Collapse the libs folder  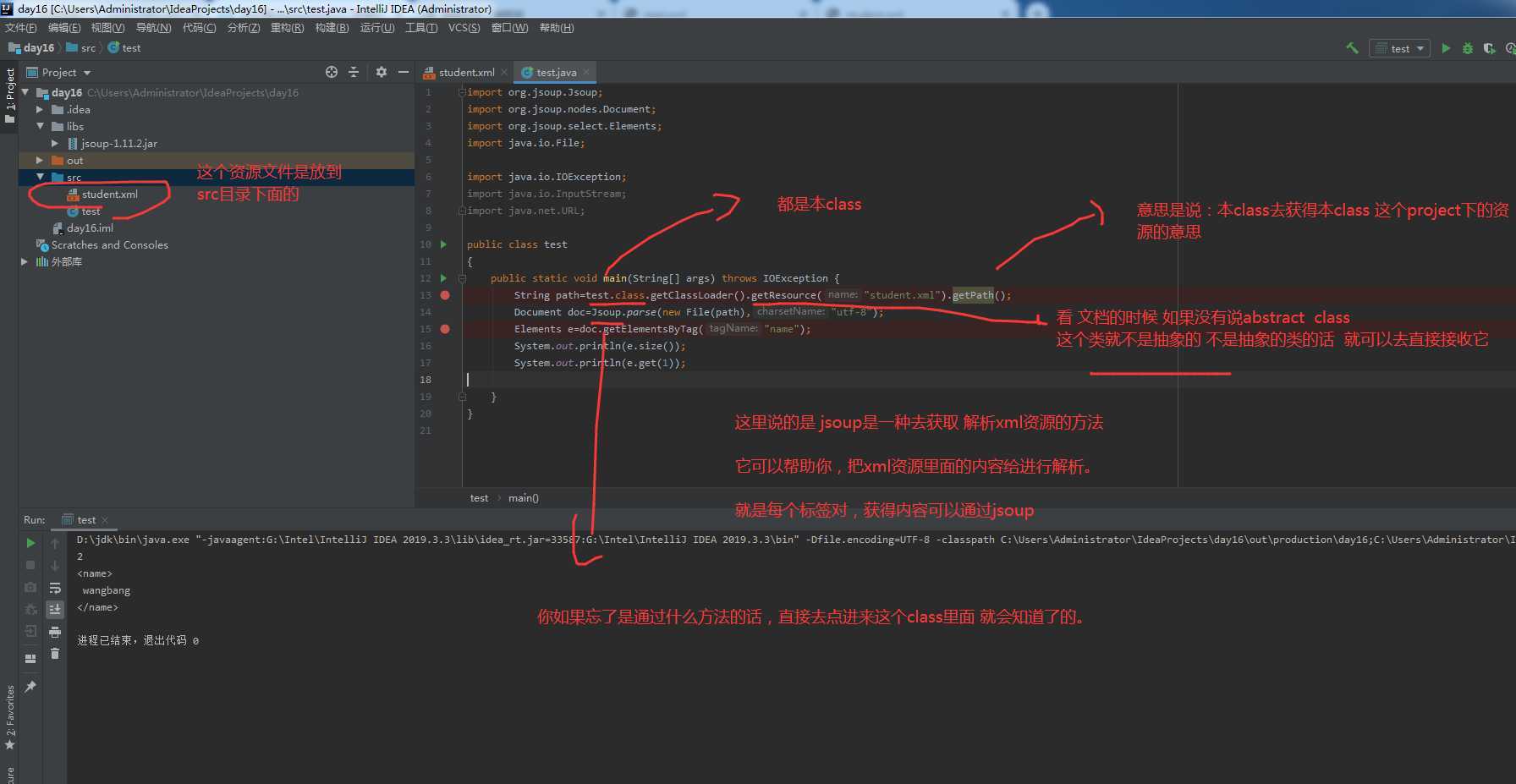coord(40,126)
